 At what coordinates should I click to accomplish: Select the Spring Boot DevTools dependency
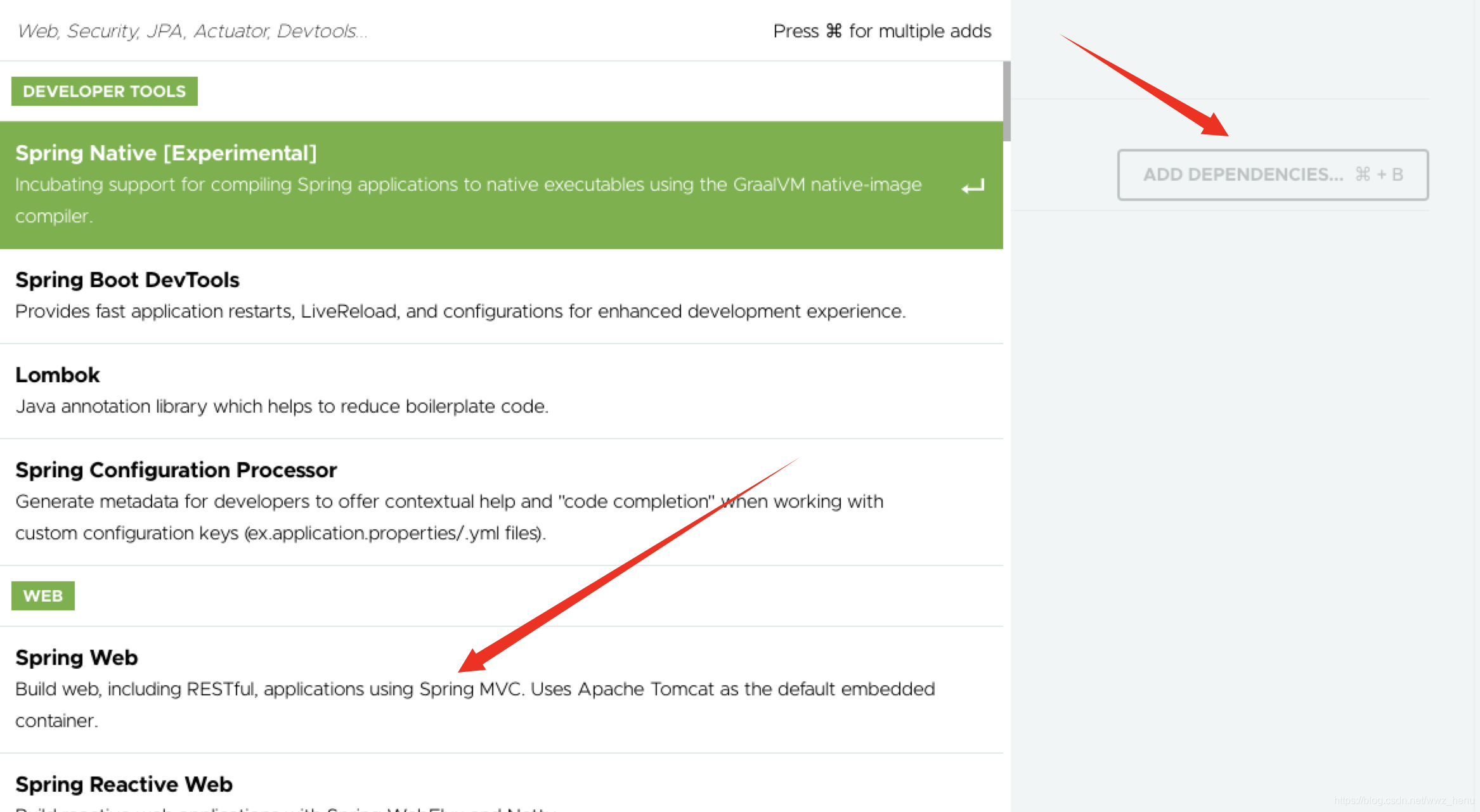tap(127, 280)
